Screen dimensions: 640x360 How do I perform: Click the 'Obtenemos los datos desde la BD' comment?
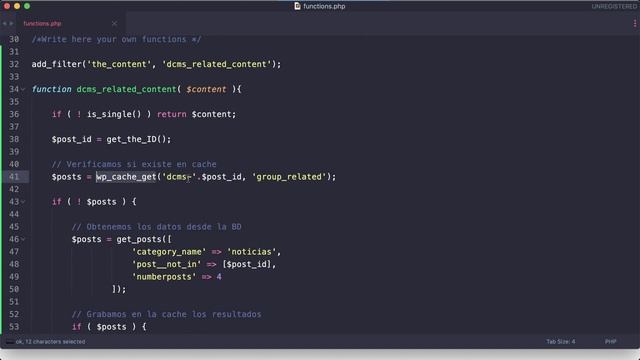click(x=156, y=227)
